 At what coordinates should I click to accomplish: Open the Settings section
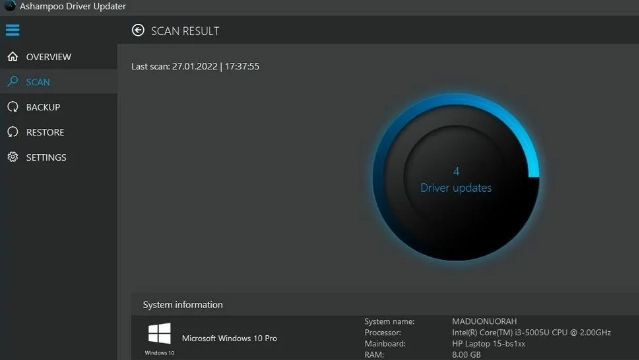tap(59, 157)
